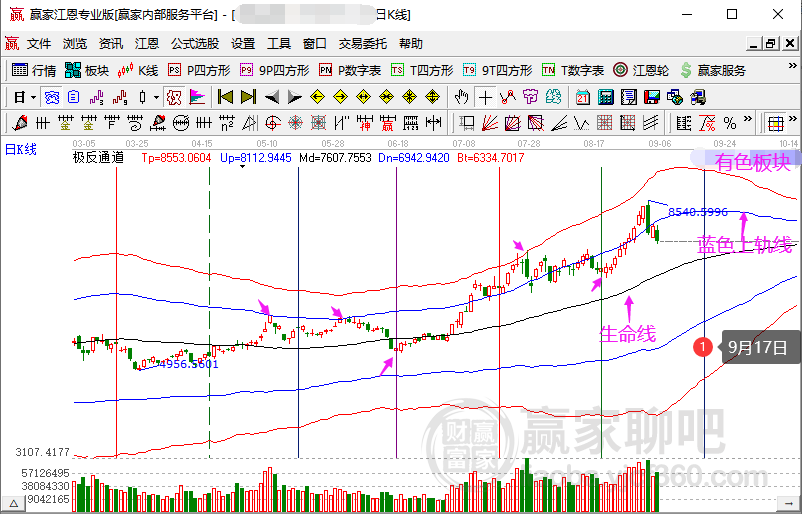
Task: Click the 日K线 chart label
Action: [x=20, y=150]
